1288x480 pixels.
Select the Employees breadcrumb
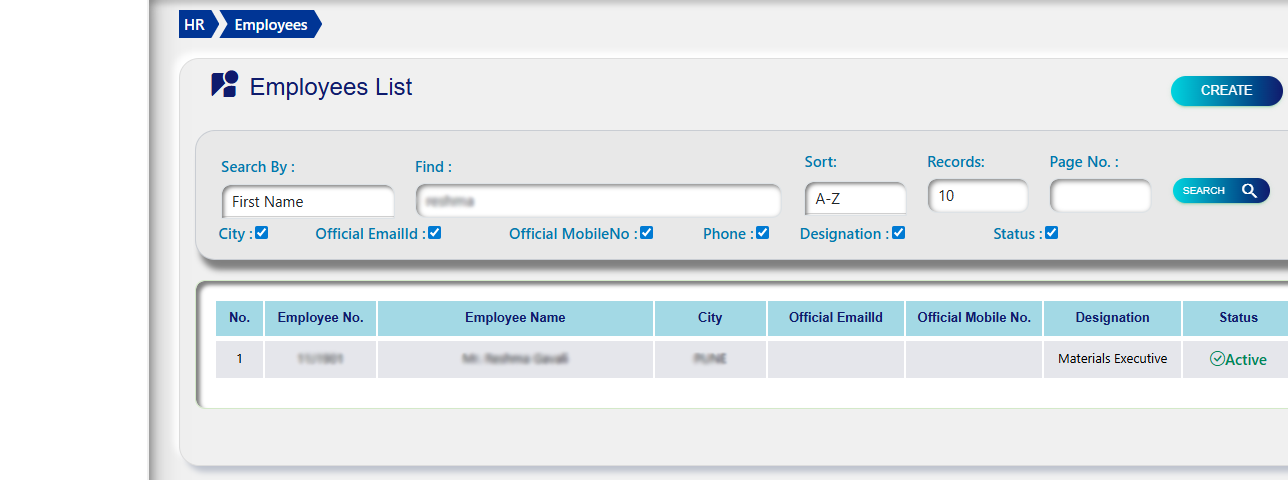click(270, 25)
